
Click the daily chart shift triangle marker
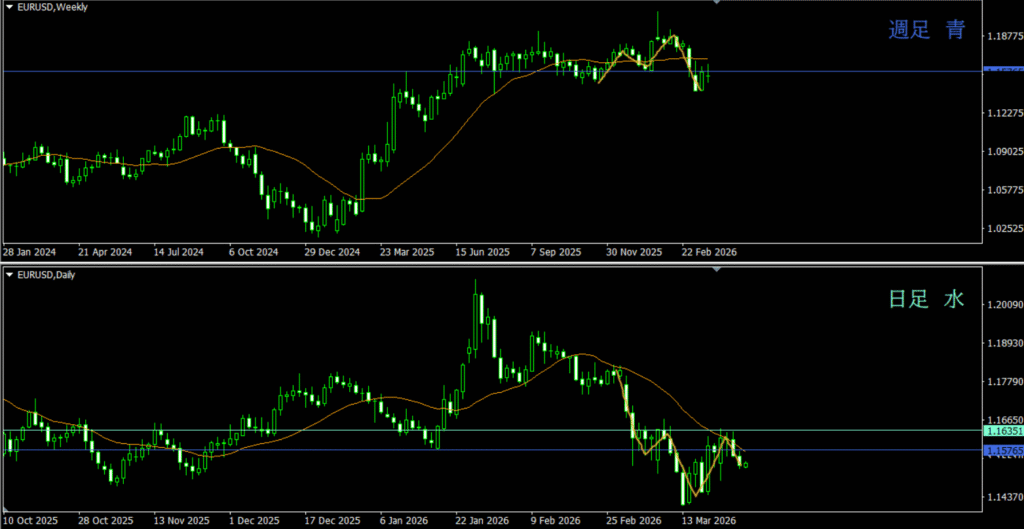[716, 271]
